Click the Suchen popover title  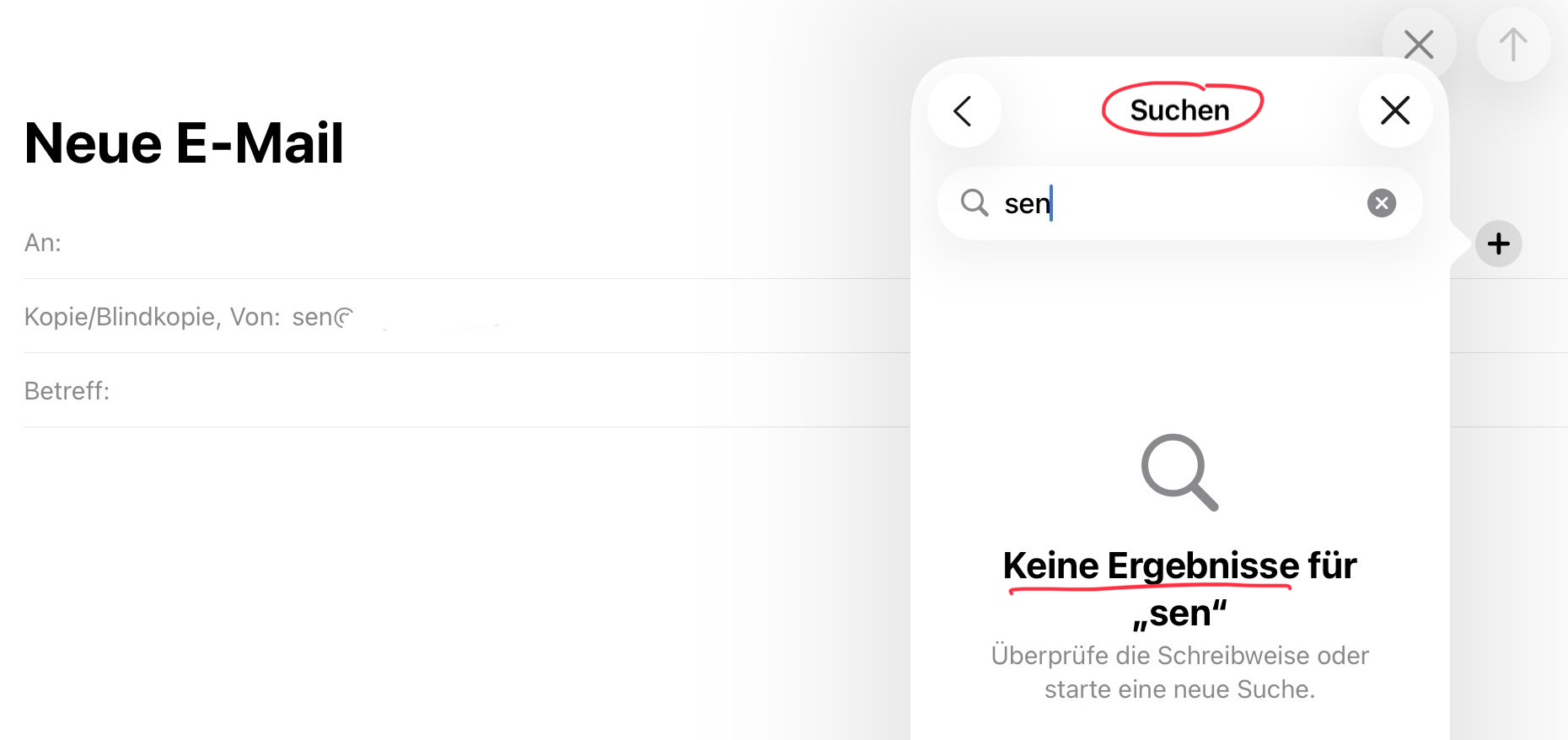point(1179,110)
